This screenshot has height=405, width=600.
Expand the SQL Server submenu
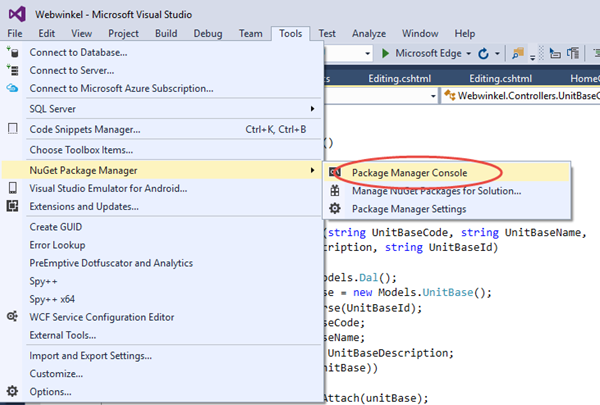pos(170,108)
